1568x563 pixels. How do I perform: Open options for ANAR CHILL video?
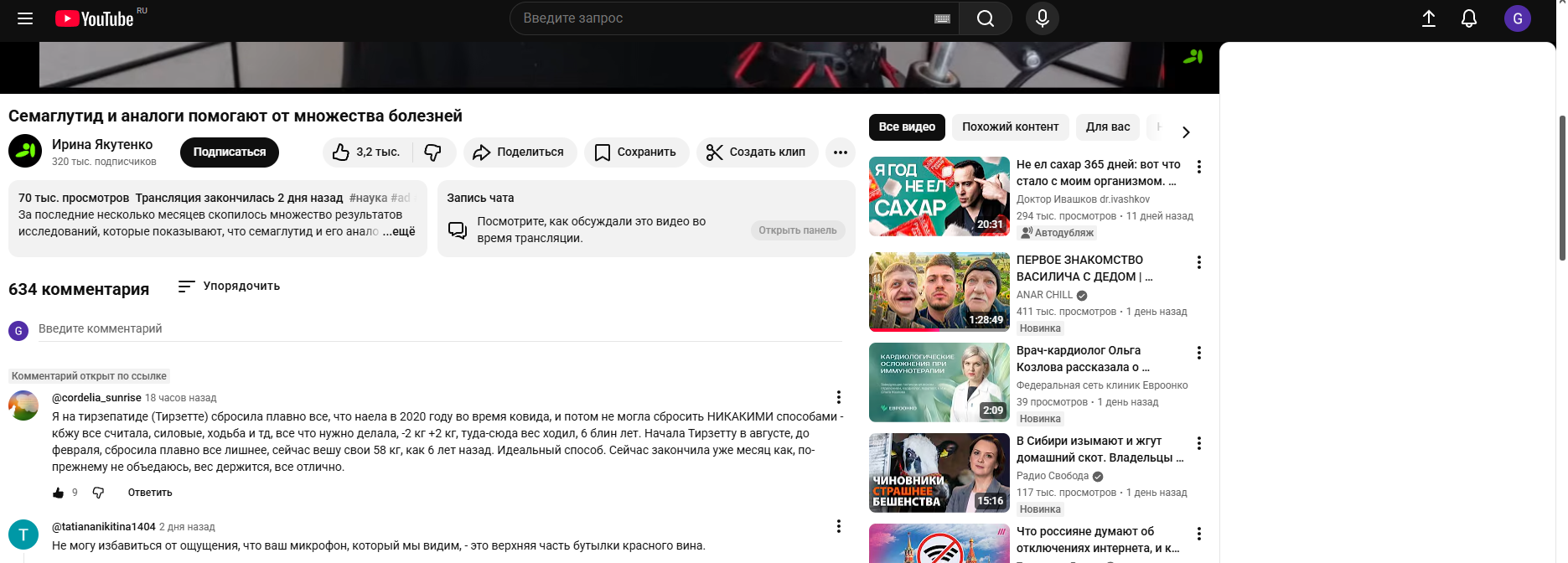pos(1199,262)
